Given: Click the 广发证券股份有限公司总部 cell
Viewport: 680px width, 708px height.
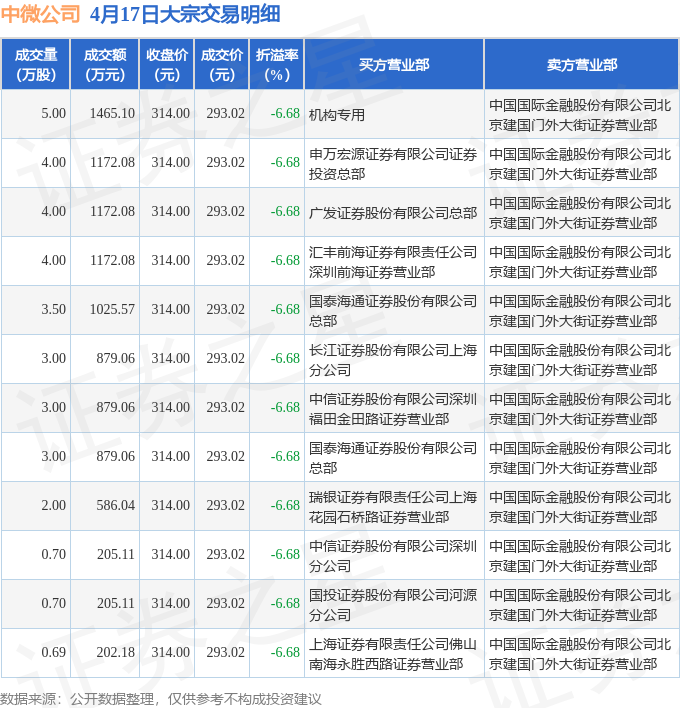Looking at the screenshot, I should pyautogui.click(x=393, y=212).
